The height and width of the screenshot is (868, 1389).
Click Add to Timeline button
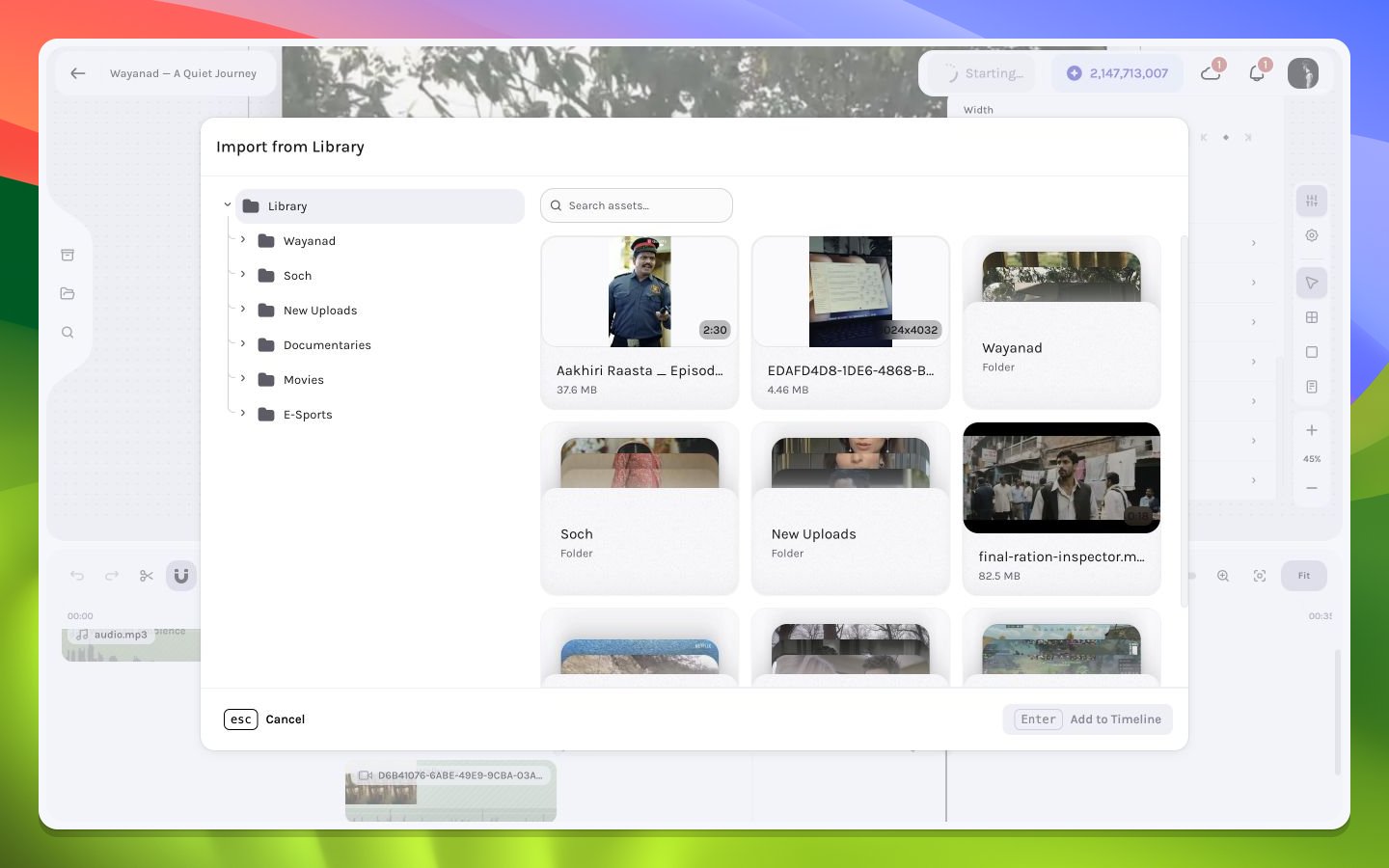coord(1088,719)
